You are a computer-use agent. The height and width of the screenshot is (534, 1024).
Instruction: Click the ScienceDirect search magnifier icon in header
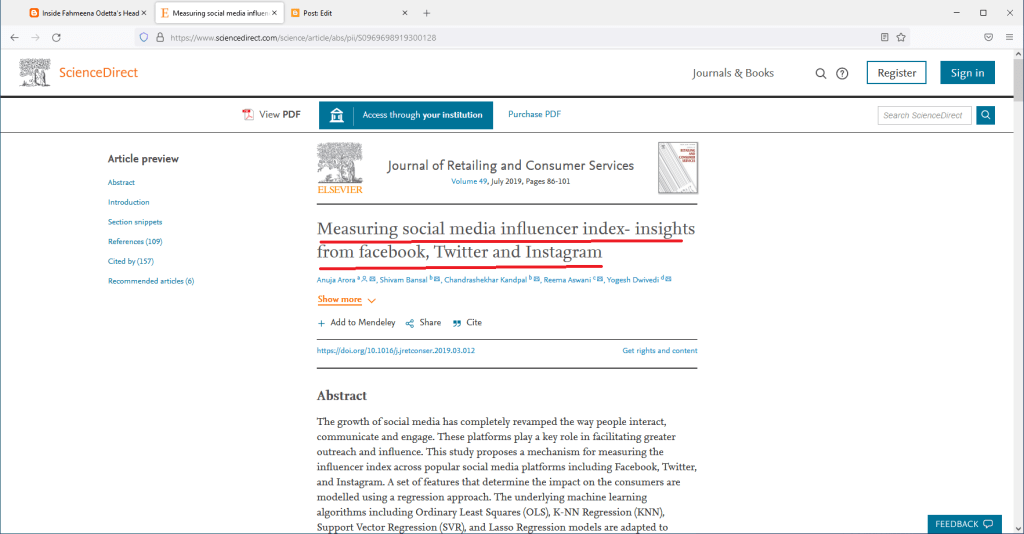click(821, 73)
